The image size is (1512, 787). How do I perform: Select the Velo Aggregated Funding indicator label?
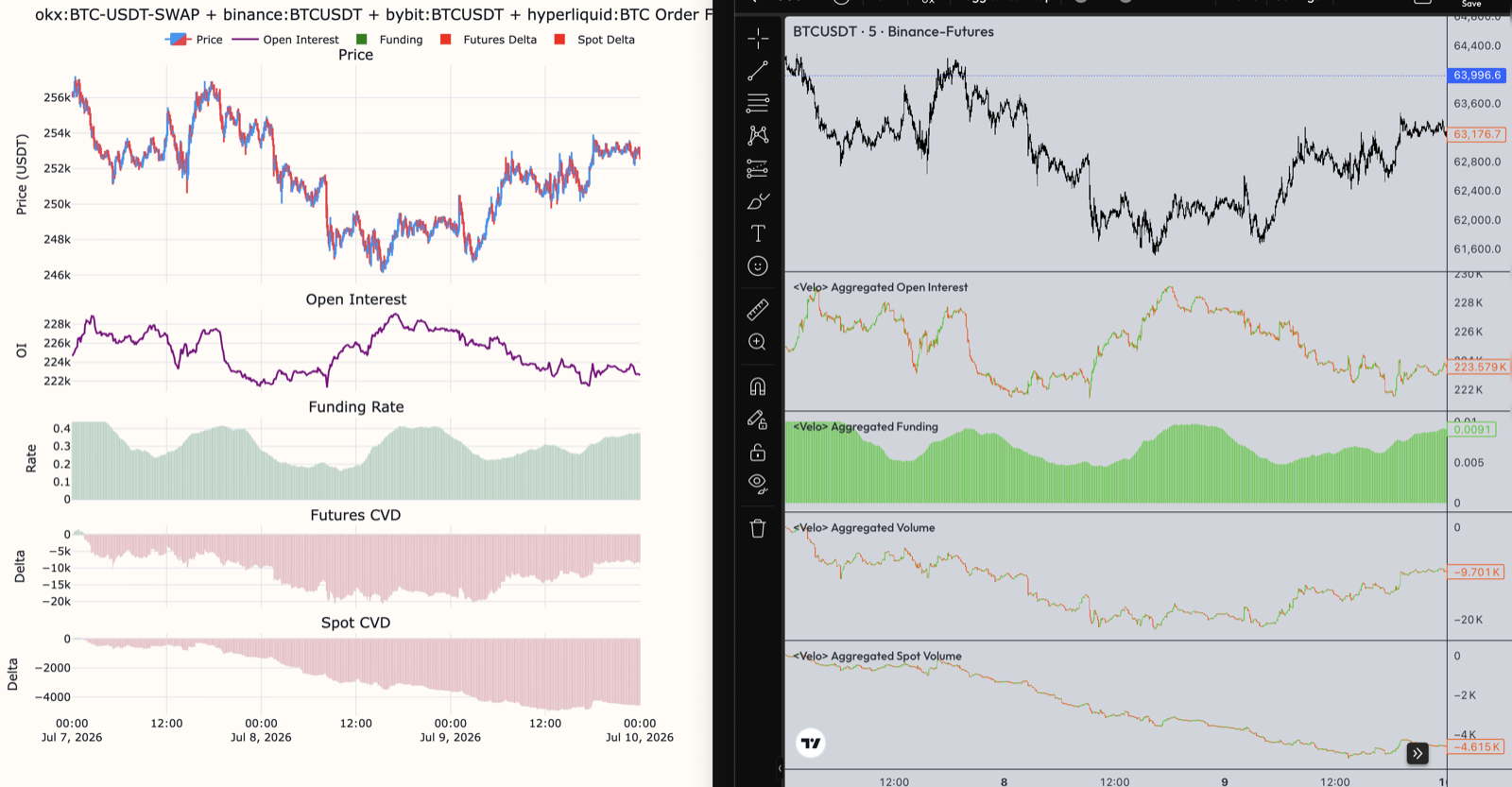tap(866, 427)
